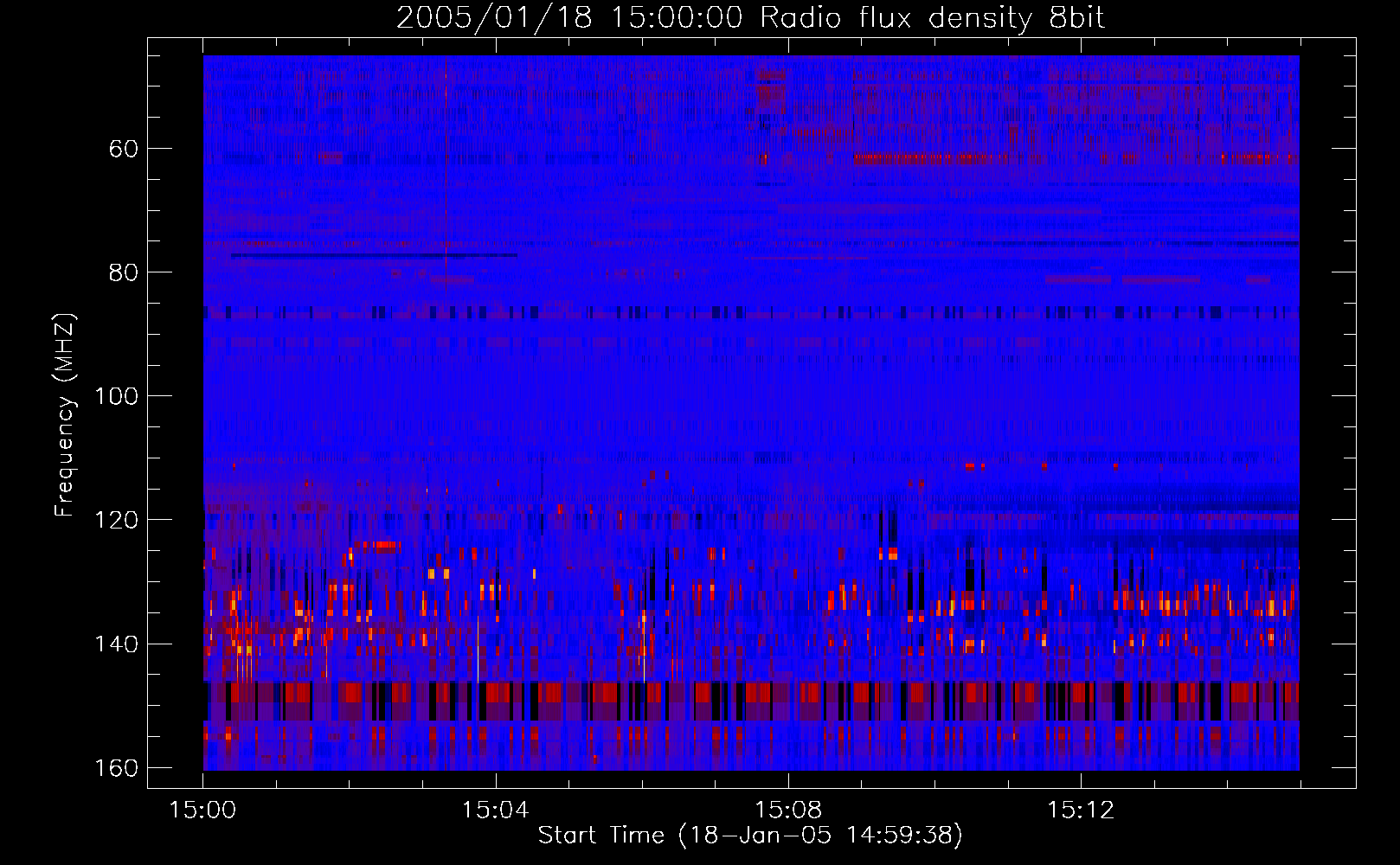The height and width of the screenshot is (865, 1400).
Task: Click the "15:04" time tick label
Action: (495, 811)
